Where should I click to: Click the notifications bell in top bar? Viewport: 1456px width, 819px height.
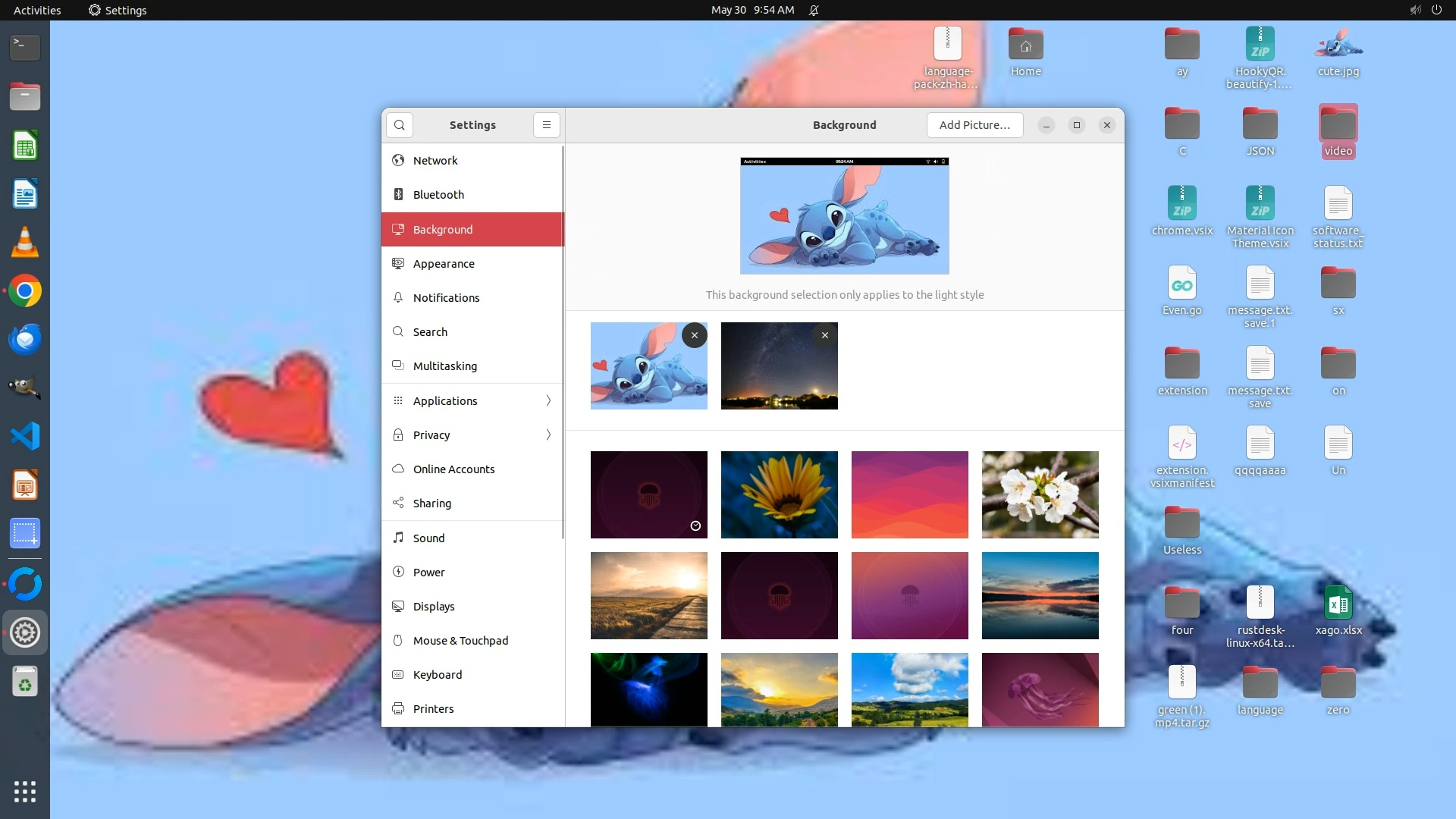814,10
